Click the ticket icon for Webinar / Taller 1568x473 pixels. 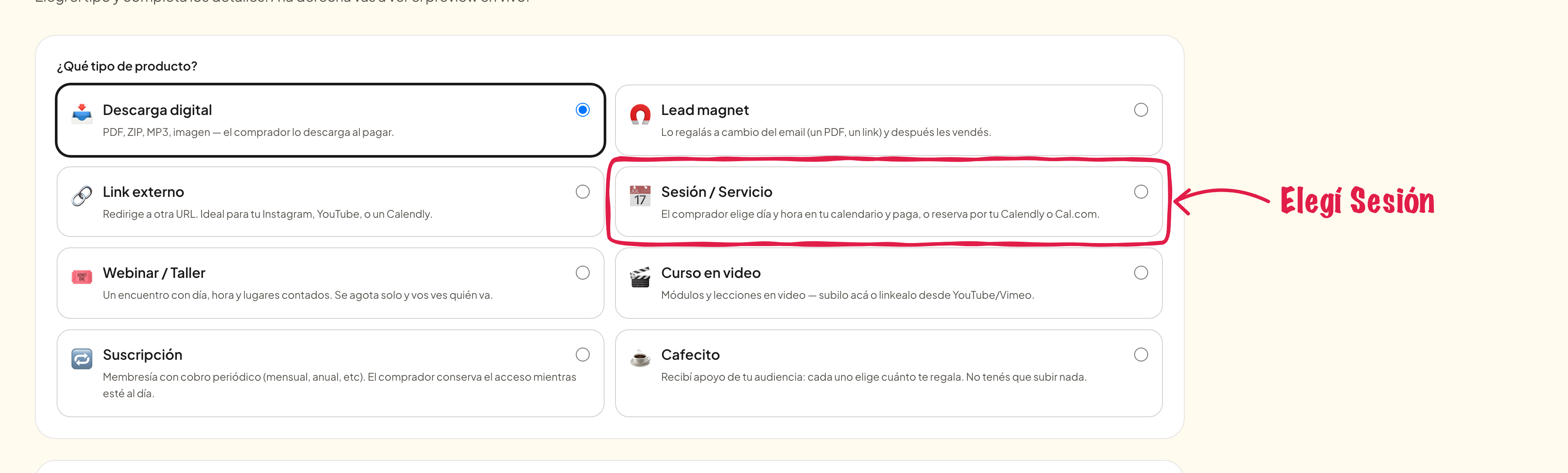(81, 277)
